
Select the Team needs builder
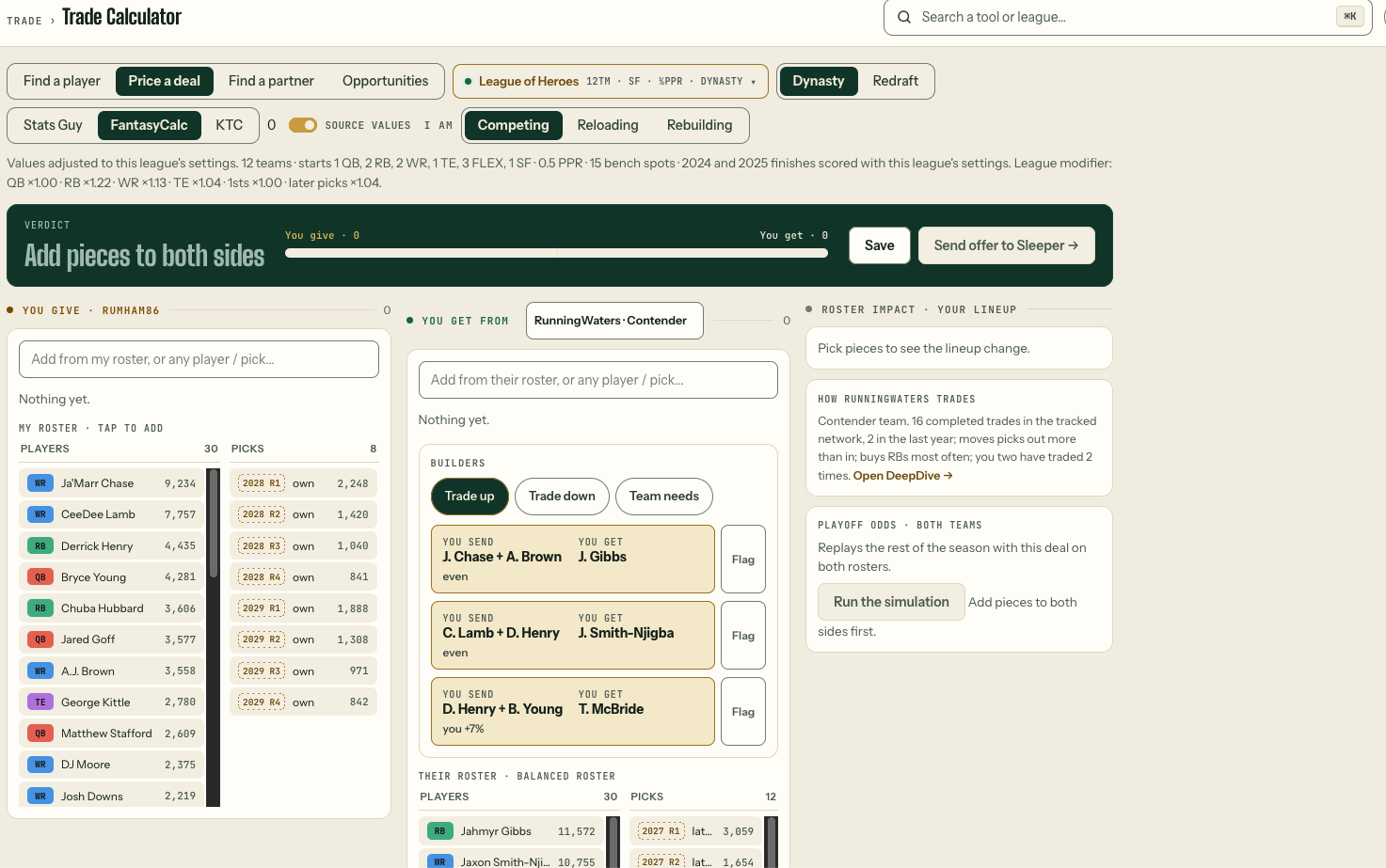pos(664,497)
